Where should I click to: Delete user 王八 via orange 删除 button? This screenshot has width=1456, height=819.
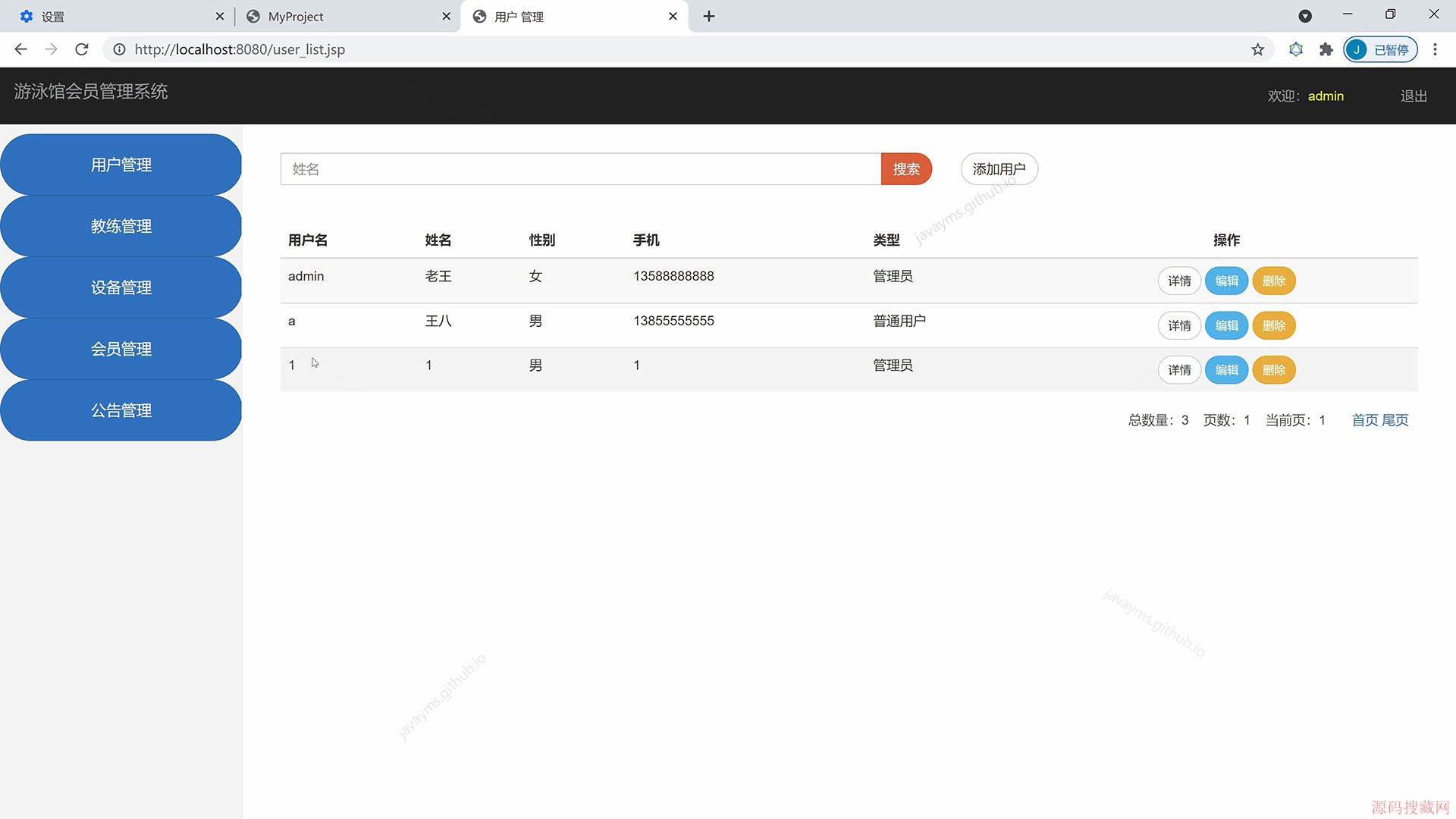click(x=1273, y=325)
